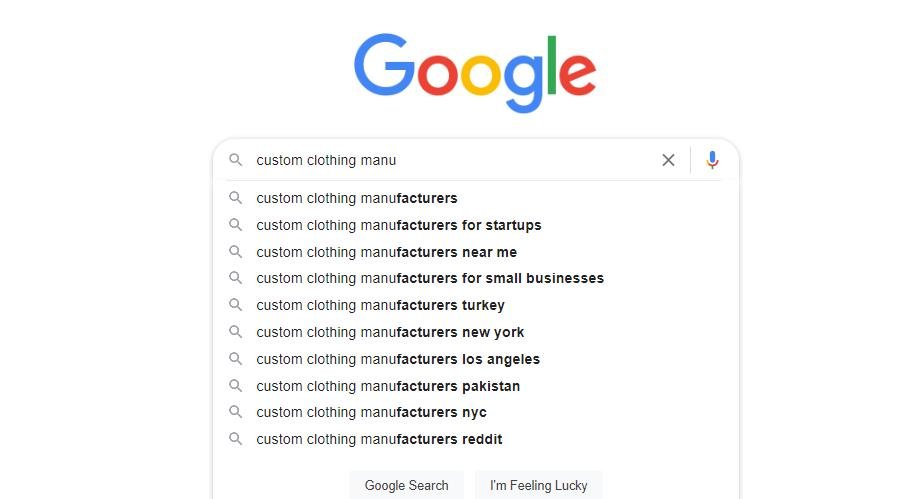Viewport: 915px width, 499px height.
Task: Click the Google logo
Action: pos(475,72)
